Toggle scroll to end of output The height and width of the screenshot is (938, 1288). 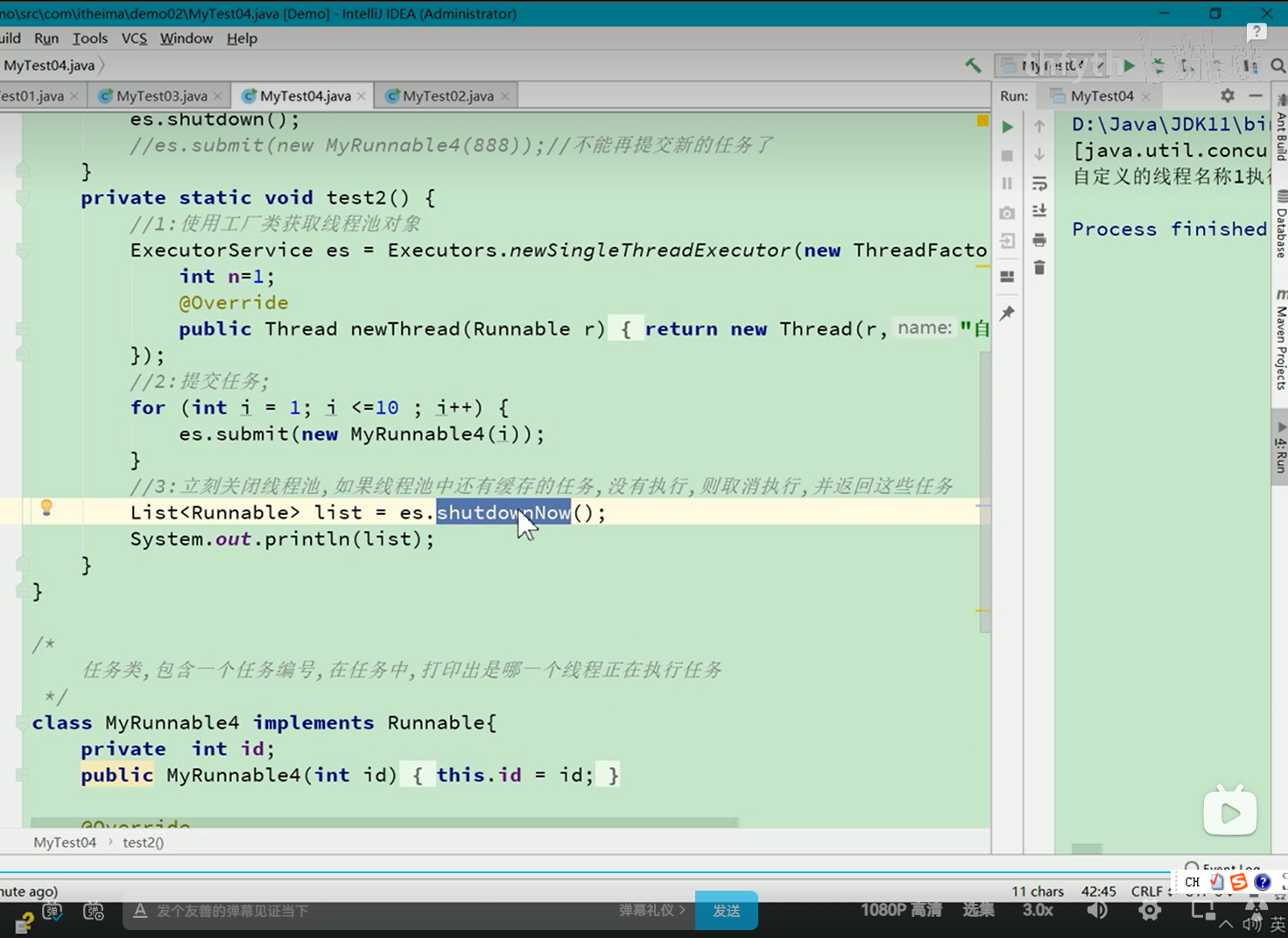[1039, 211]
